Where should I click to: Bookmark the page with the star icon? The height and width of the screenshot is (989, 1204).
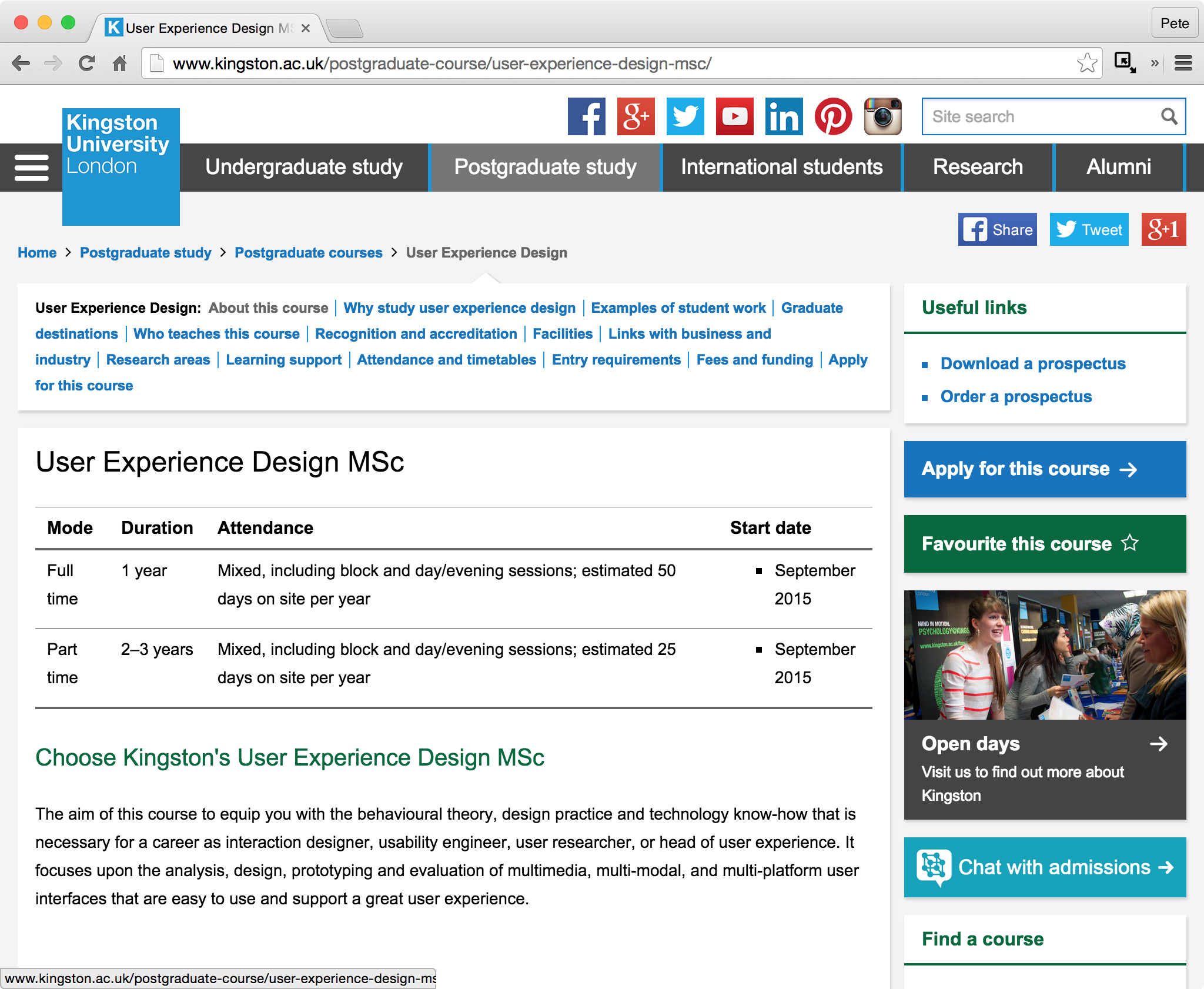coord(1087,63)
